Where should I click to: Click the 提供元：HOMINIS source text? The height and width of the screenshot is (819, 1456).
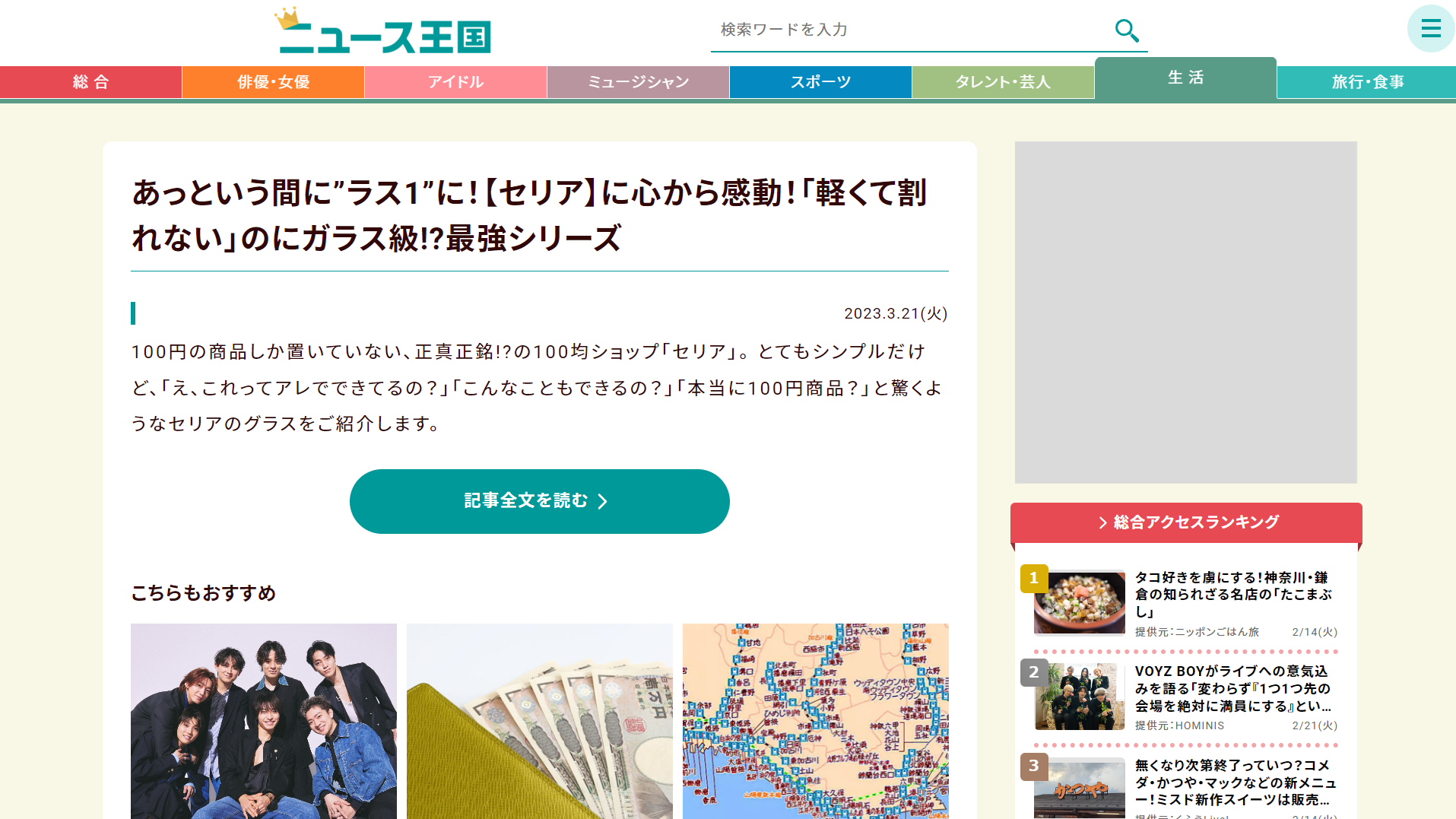click(x=1179, y=725)
